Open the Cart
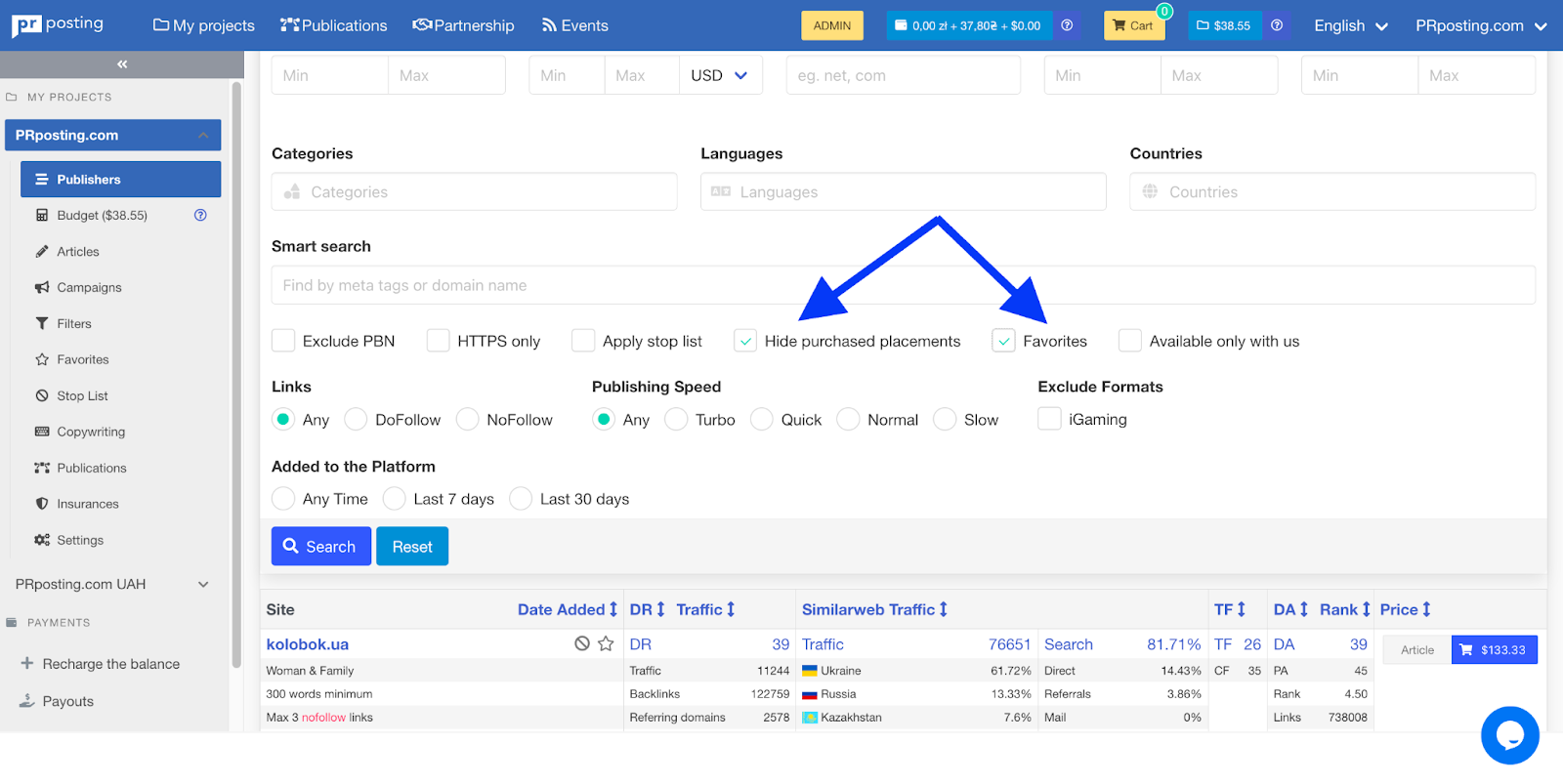Screen dimensions: 1563x784 [1134, 25]
